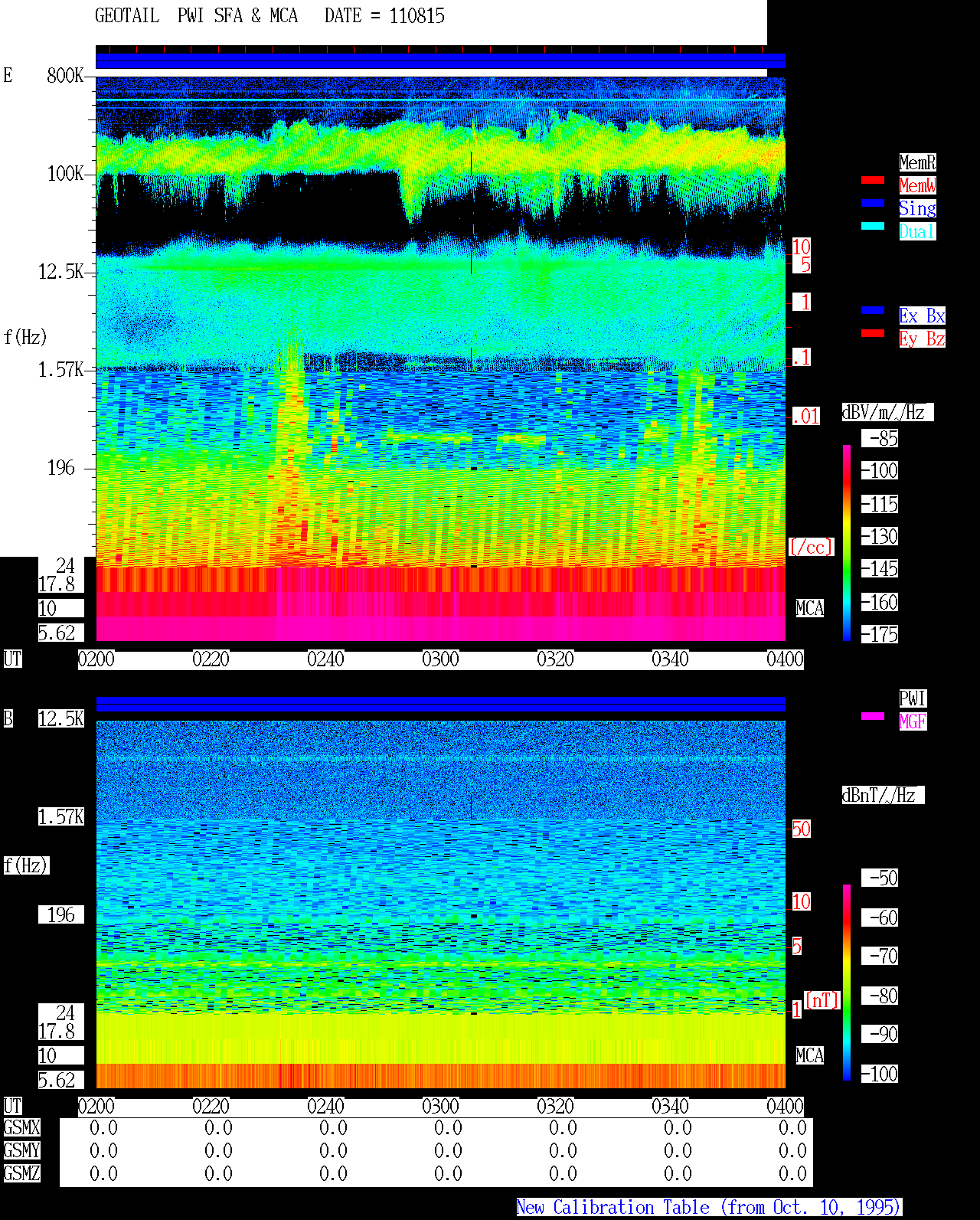Click the 0340 UT label under B spectrogram
The image size is (980, 1220).
670,1107
